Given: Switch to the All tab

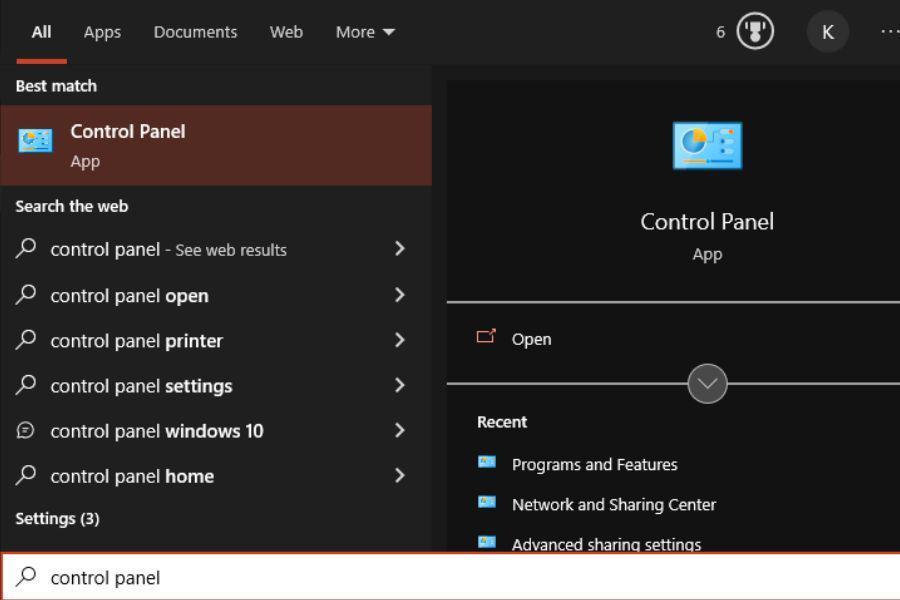Looking at the screenshot, I should click(41, 32).
